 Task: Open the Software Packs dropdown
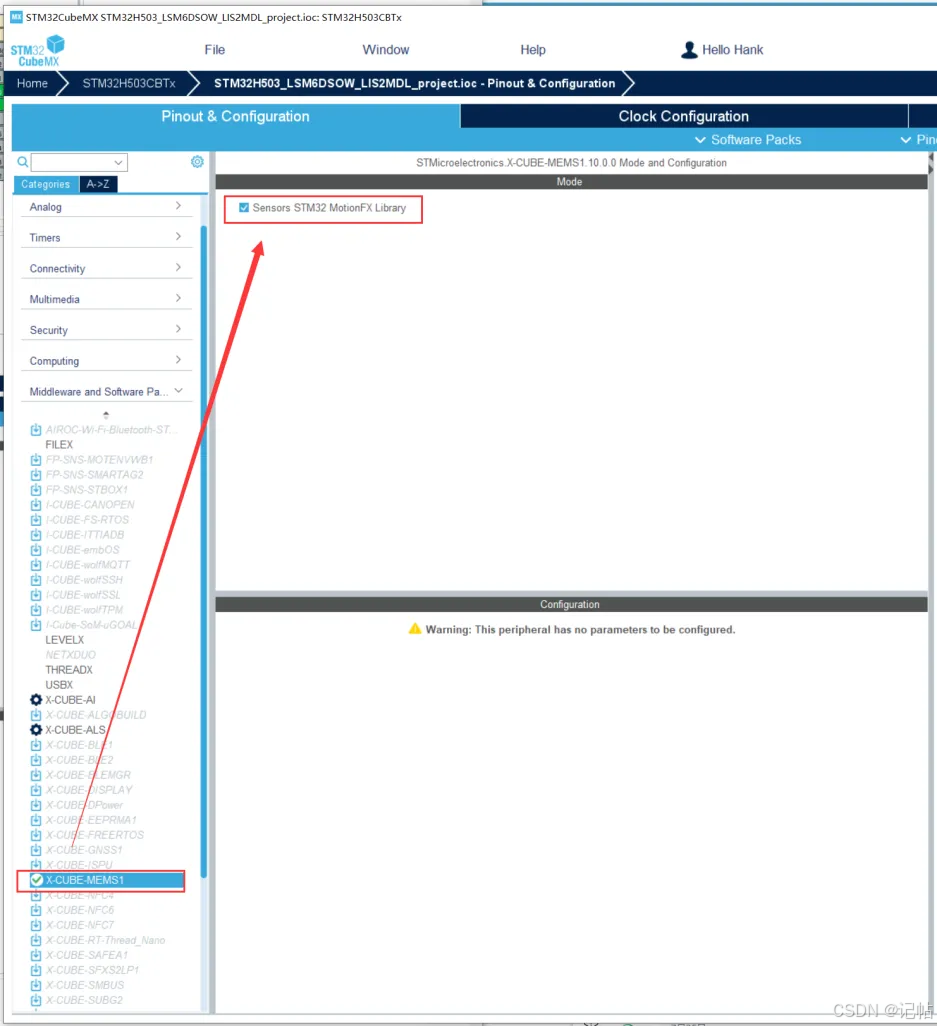748,140
